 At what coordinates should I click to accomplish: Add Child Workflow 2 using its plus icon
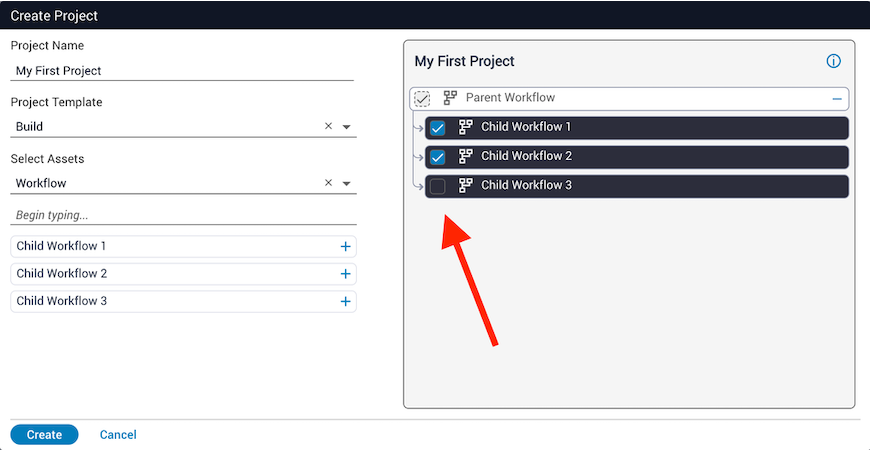[345, 274]
